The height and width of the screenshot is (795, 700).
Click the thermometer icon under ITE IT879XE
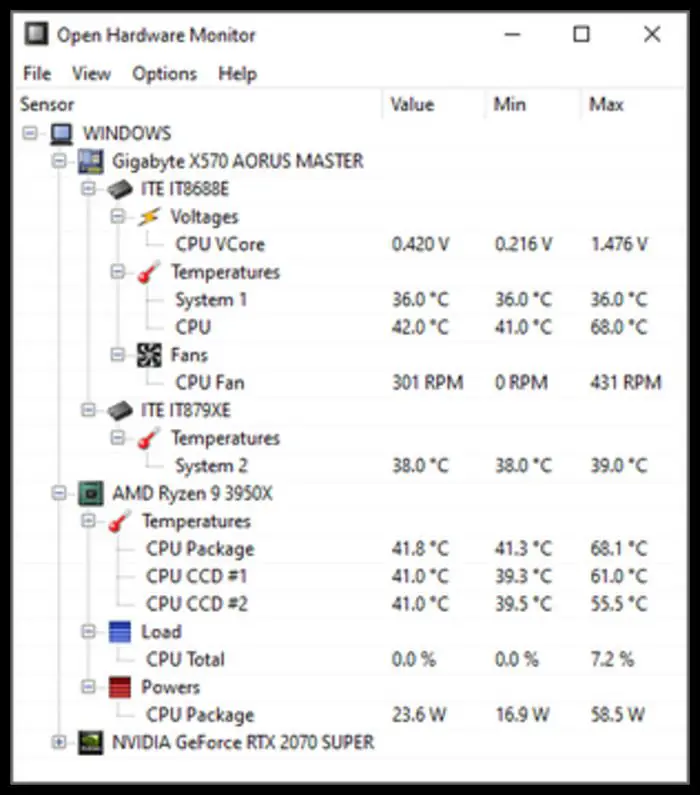149,438
